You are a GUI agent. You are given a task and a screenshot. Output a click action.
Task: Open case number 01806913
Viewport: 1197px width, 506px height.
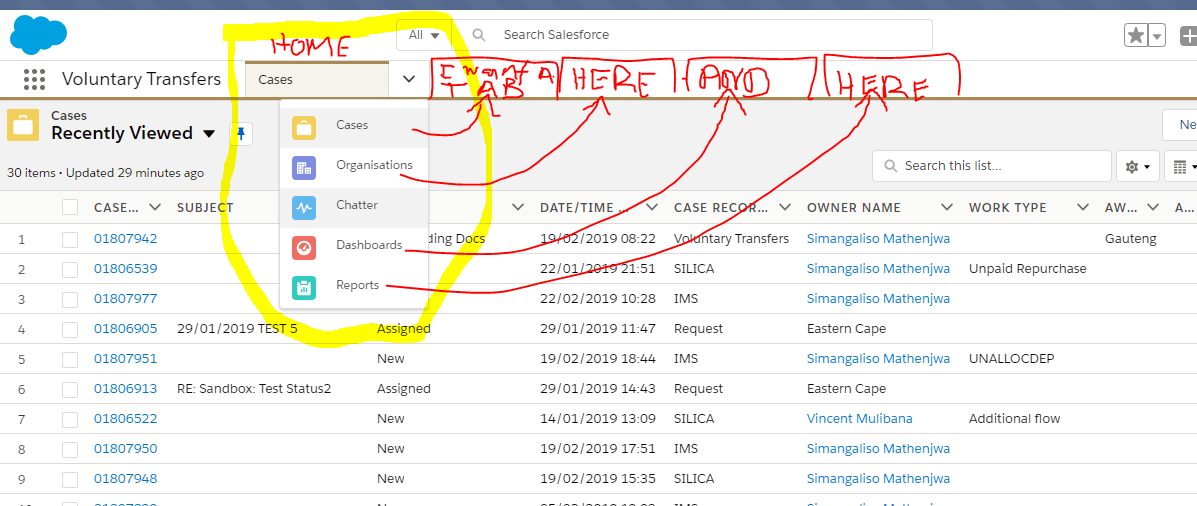pos(125,388)
